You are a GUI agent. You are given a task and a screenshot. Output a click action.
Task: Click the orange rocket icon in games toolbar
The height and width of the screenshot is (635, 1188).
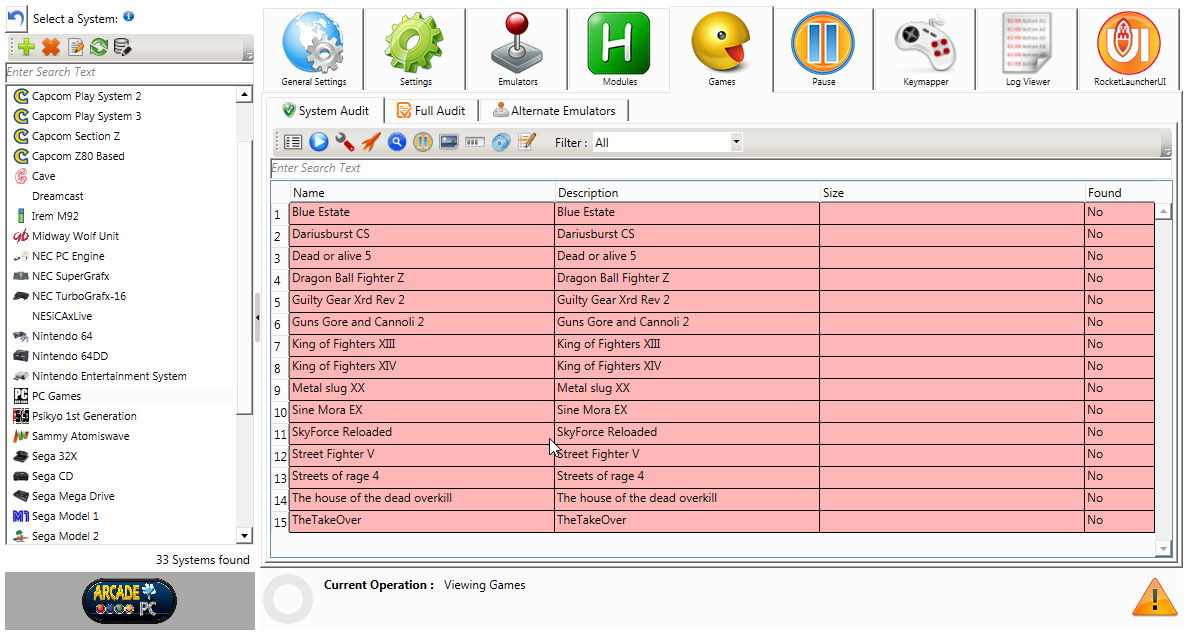(x=371, y=142)
